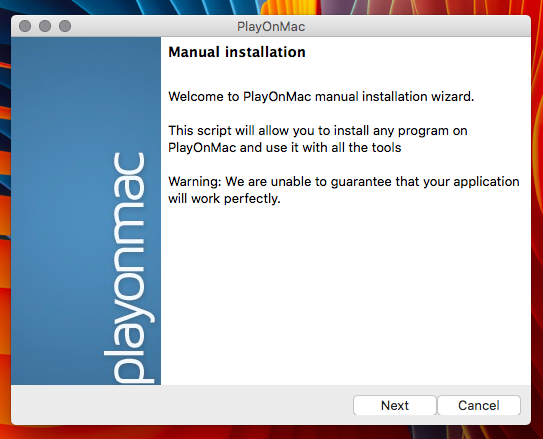Minimize the PlayOnMac wizard window
543x439 pixels.
(45, 26)
